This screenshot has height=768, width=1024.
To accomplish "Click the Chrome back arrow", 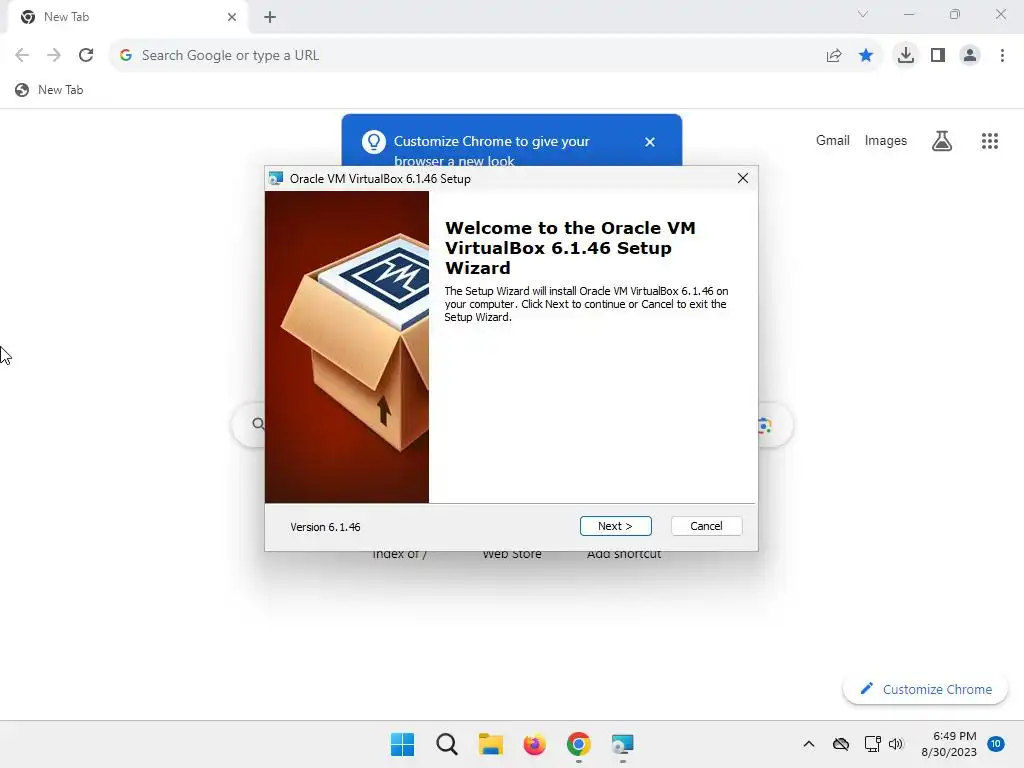I will point(22,56).
